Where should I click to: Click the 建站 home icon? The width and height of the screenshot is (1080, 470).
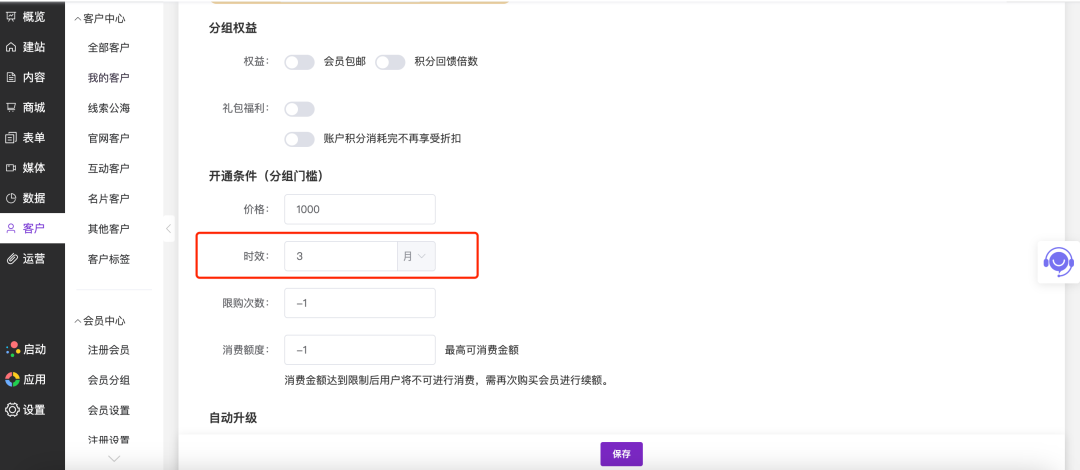pos(11,48)
